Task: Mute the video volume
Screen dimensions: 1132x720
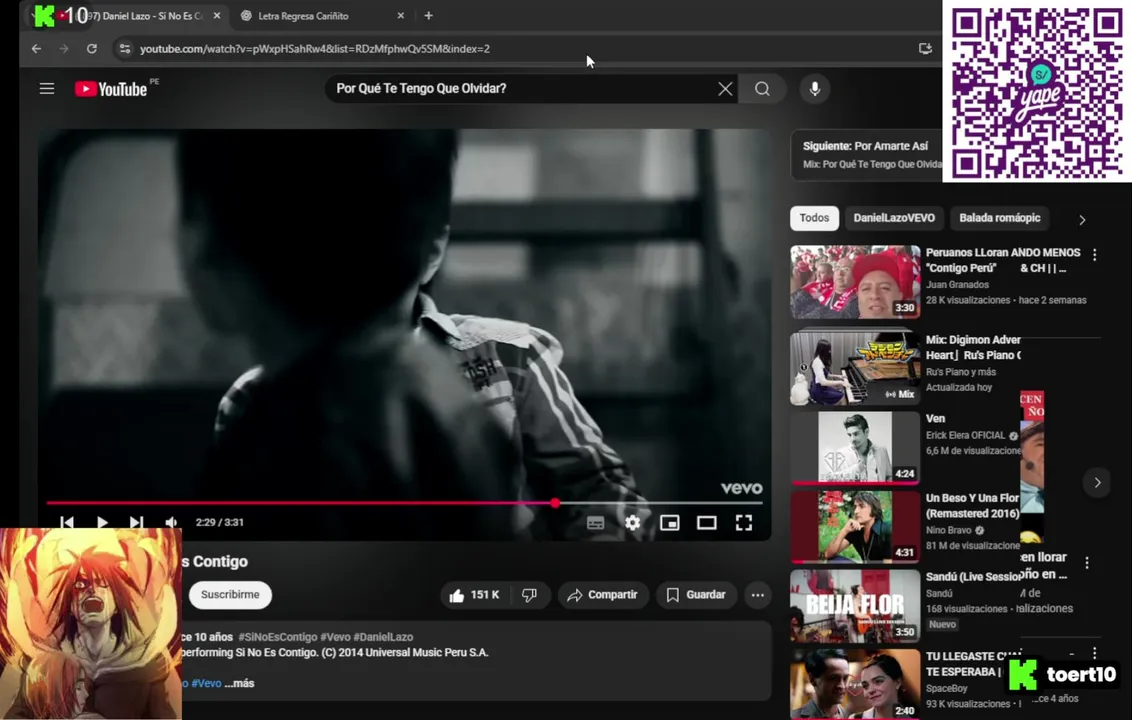Action: pos(171,522)
